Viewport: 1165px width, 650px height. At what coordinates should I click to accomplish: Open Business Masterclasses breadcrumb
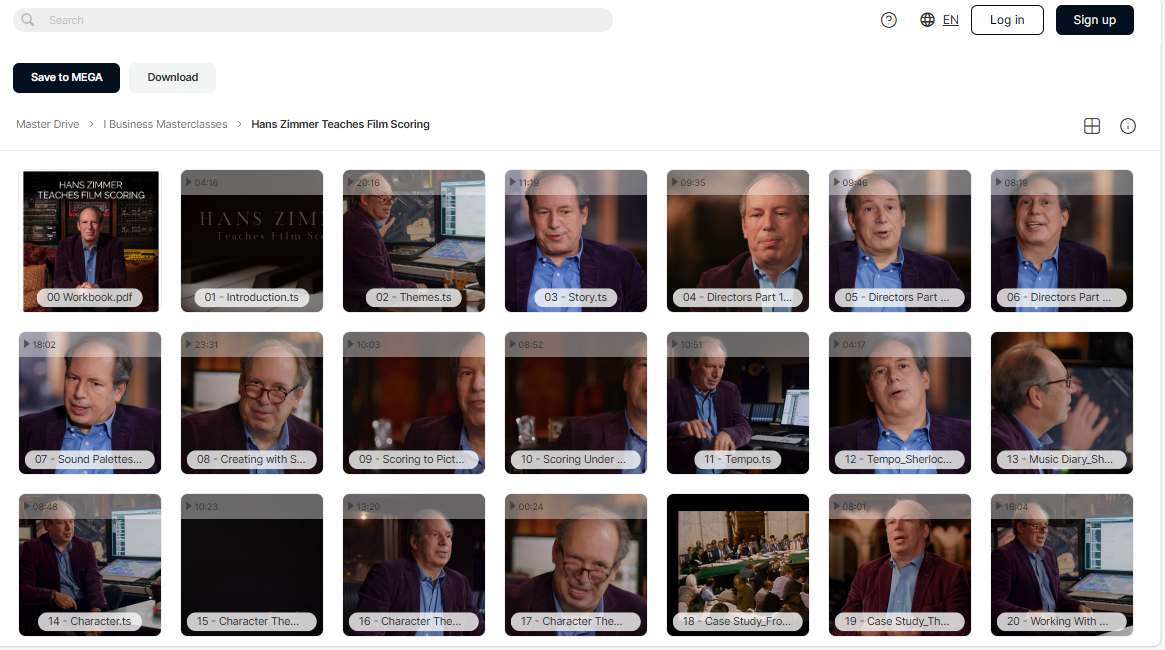pyautogui.click(x=165, y=124)
